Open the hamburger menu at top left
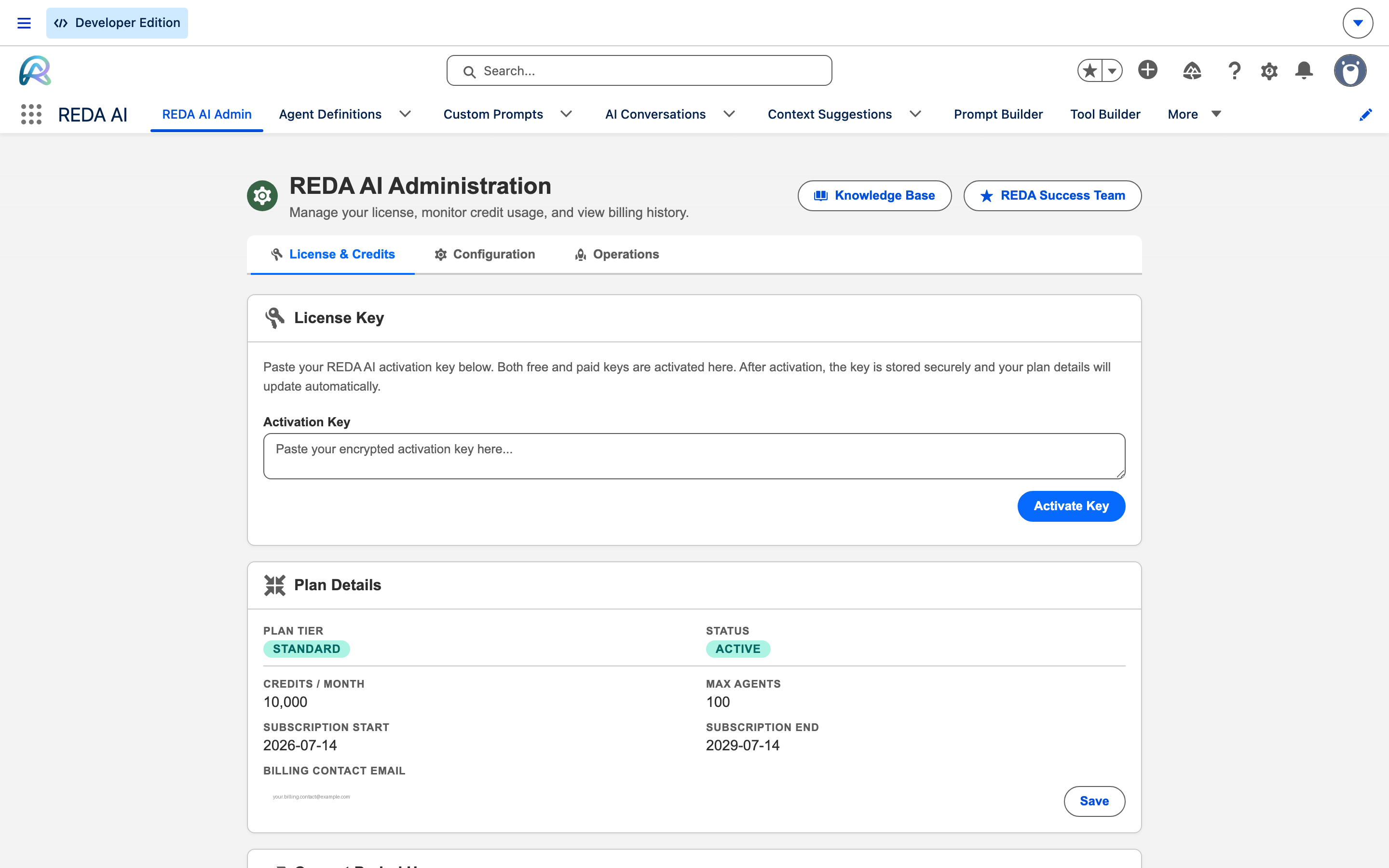Viewport: 1389px width, 868px height. click(x=24, y=23)
